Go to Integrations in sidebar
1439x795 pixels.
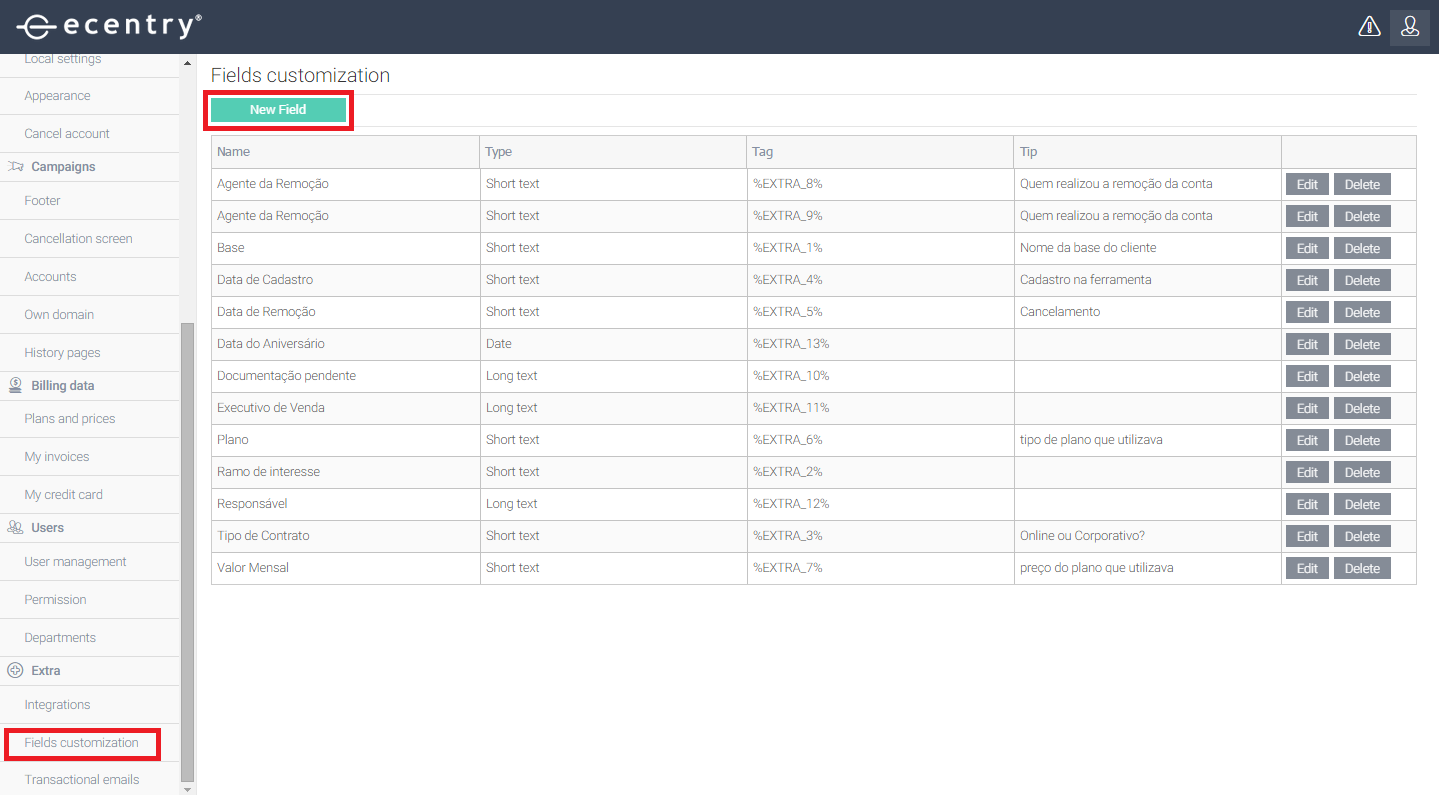tap(57, 705)
